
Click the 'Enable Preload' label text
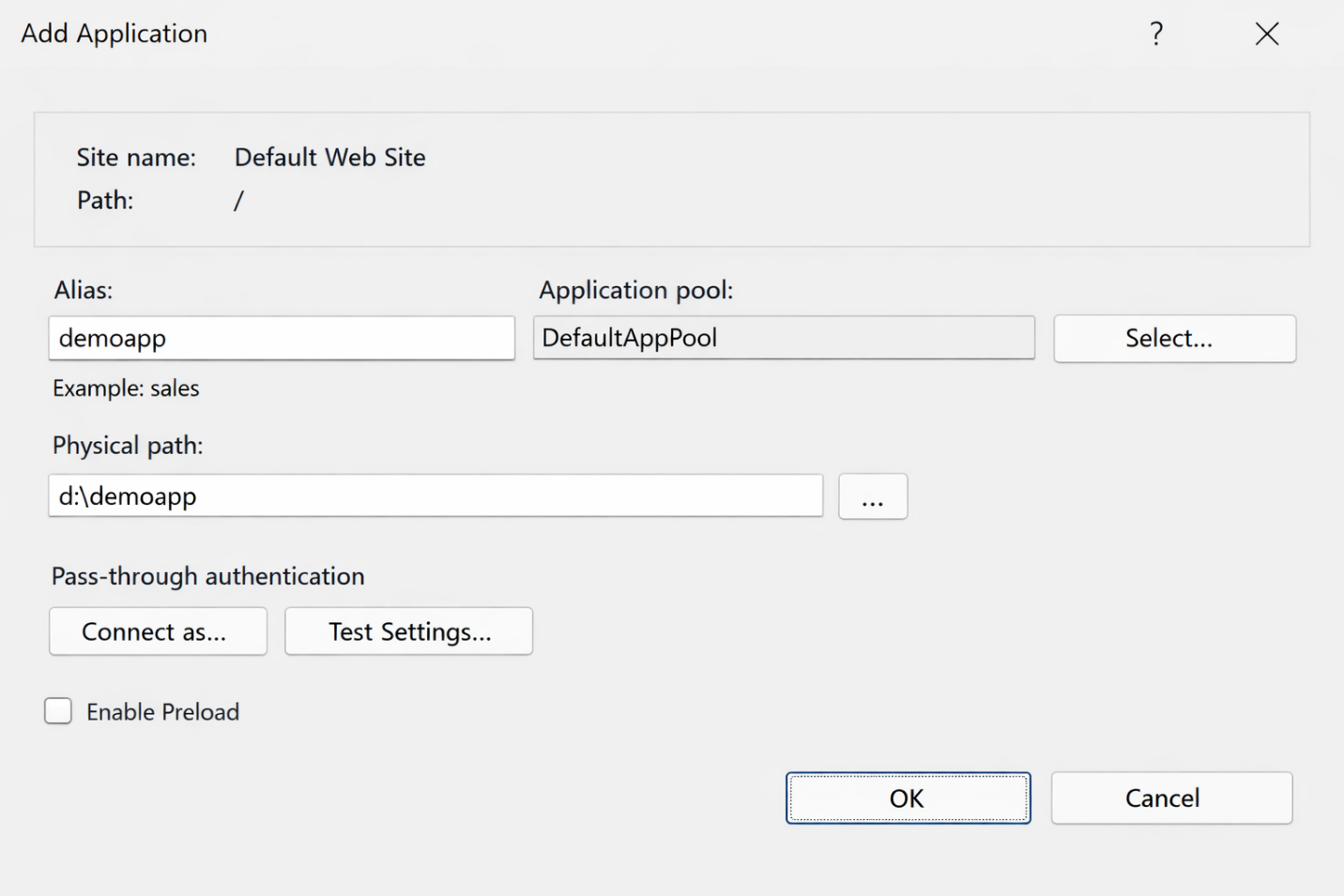162,712
